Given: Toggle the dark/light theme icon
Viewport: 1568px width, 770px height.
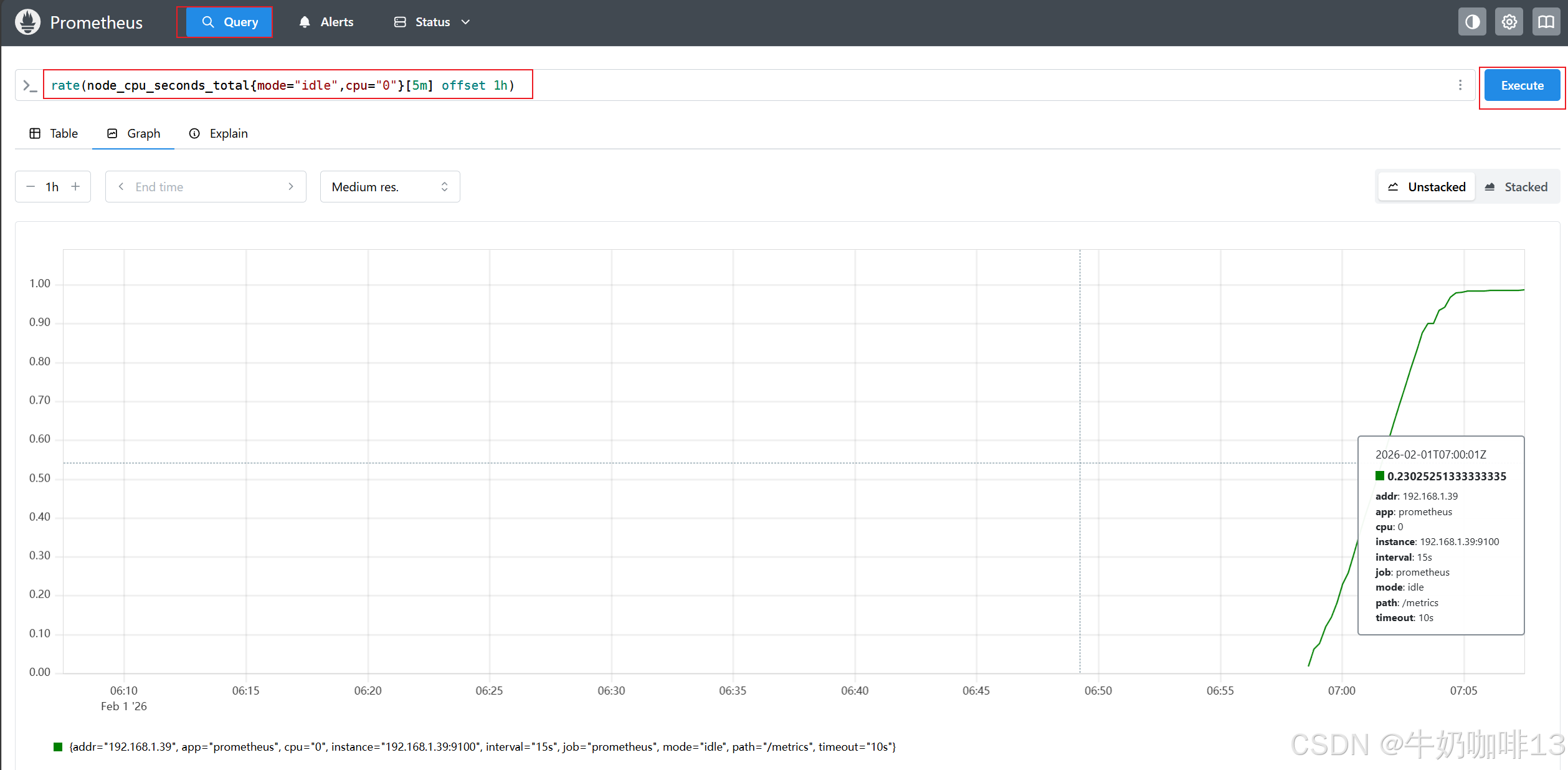Looking at the screenshot, I should tap(1472, 22).
